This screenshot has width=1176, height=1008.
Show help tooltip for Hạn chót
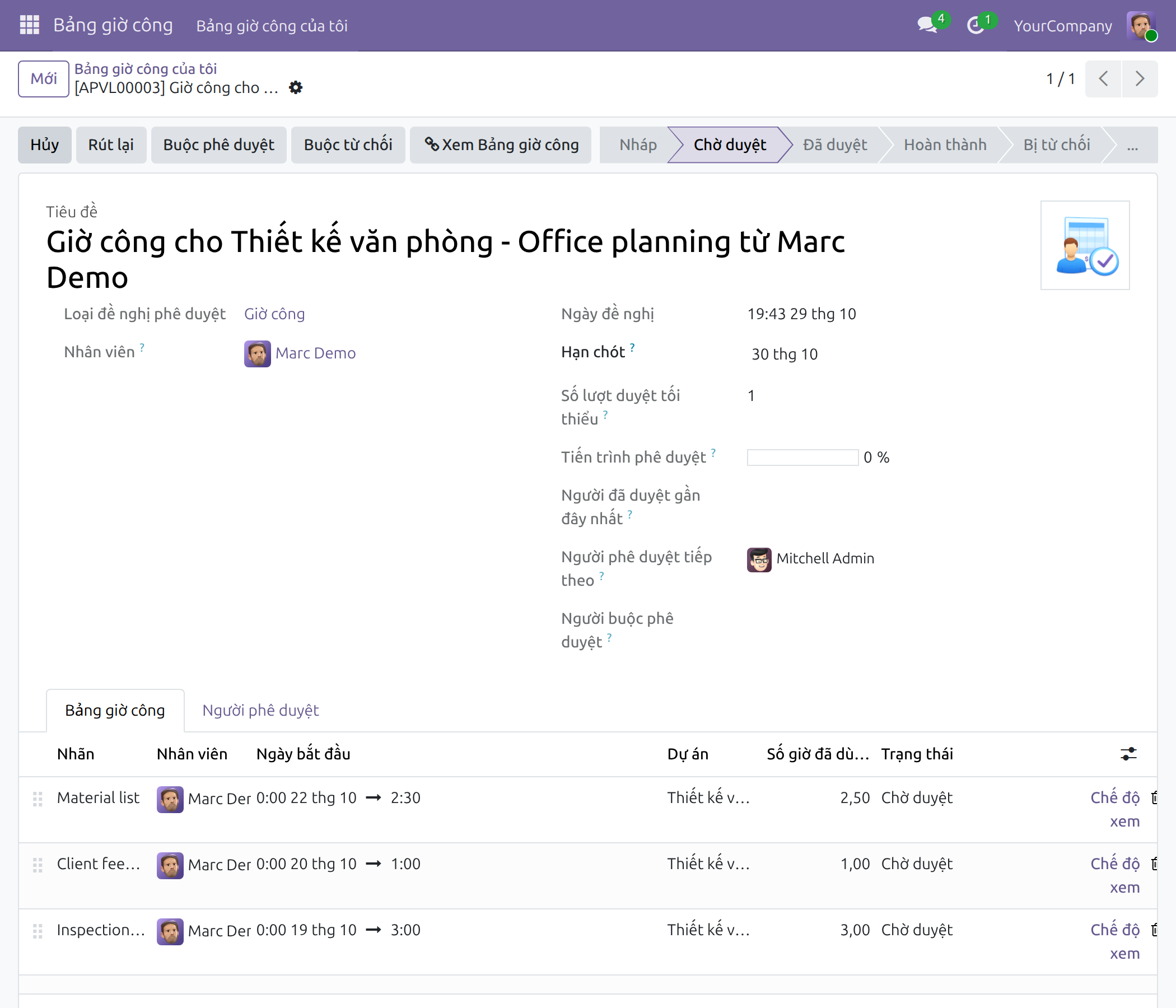click(x=632, y=347)
